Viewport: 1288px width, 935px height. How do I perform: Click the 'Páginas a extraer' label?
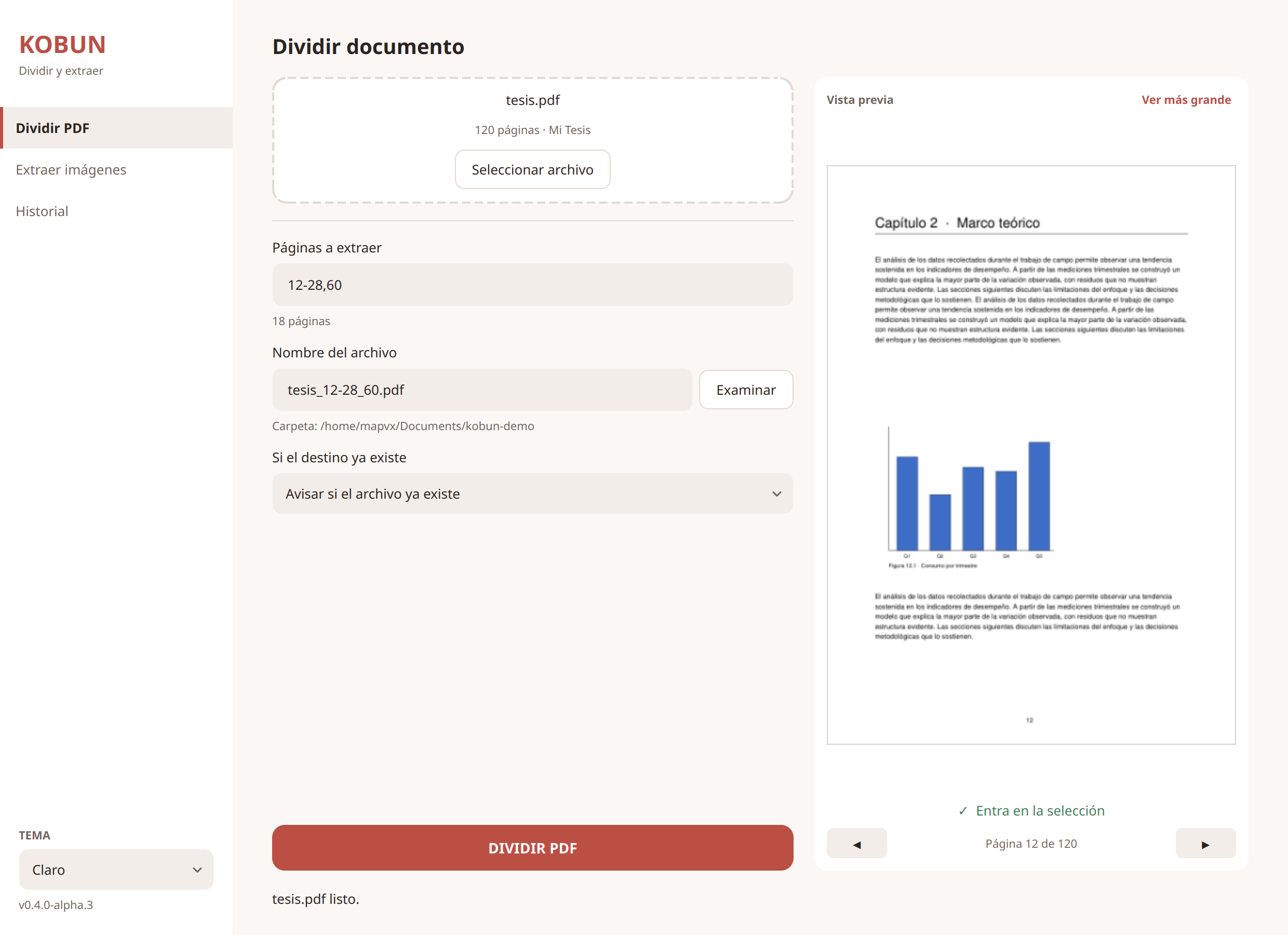[x=327, y=248]
